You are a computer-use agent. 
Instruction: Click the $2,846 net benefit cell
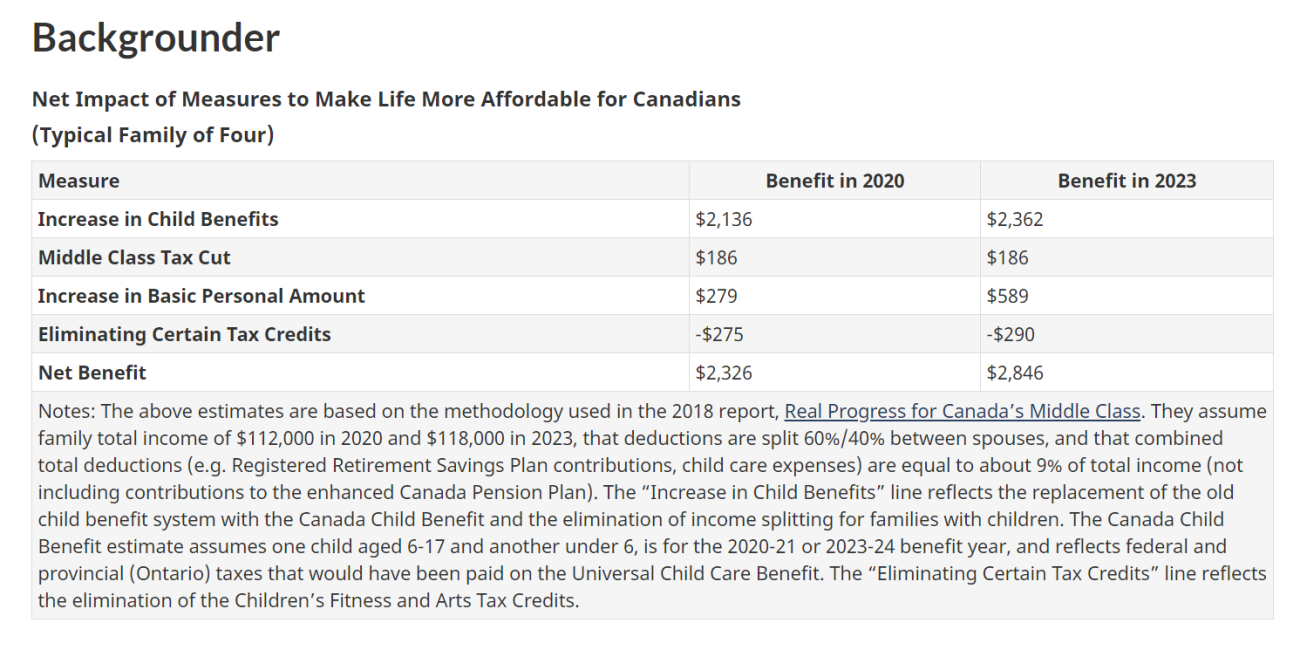[1015, 373]
